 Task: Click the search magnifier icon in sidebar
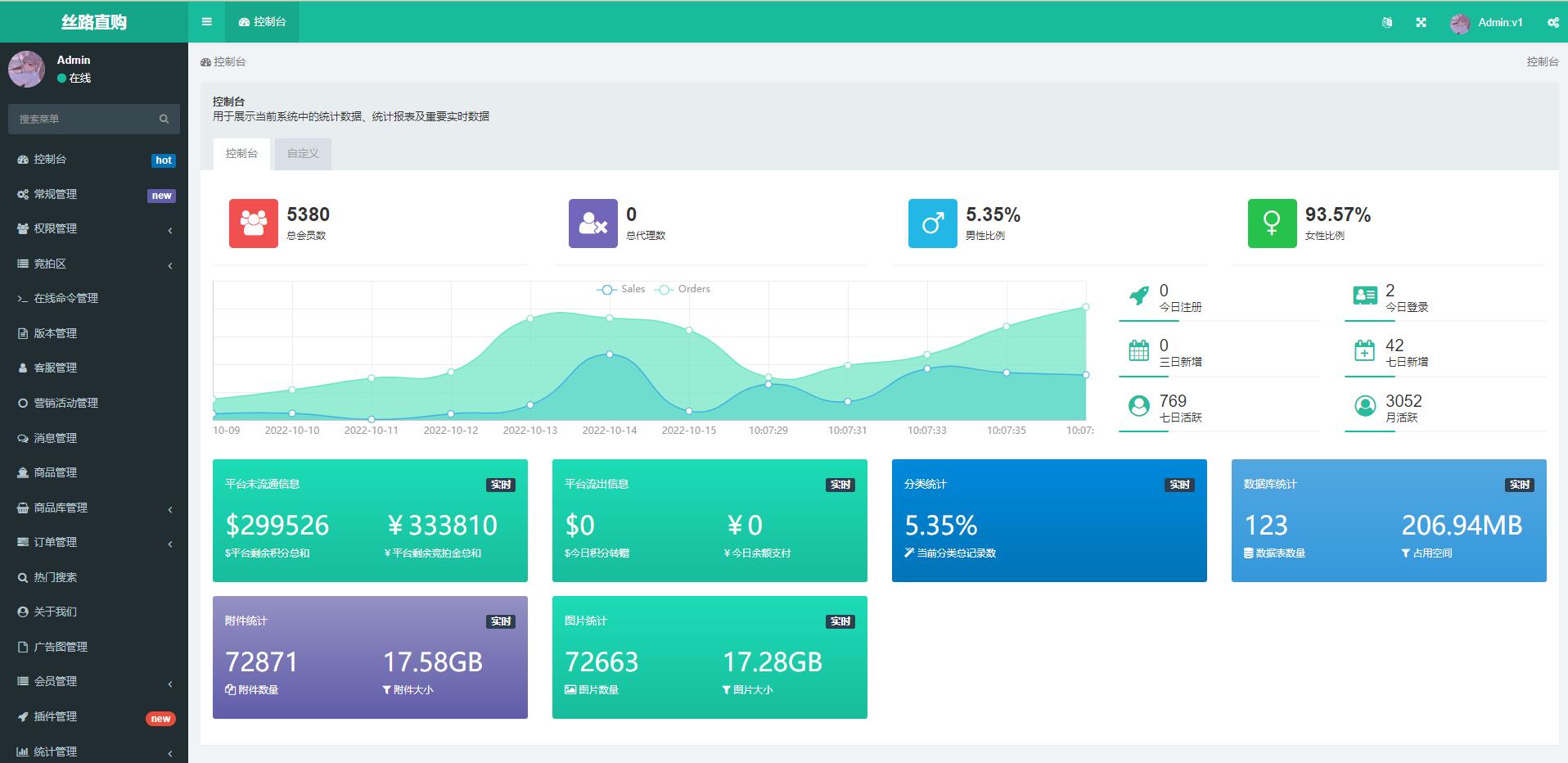click(x=164, y=120)
